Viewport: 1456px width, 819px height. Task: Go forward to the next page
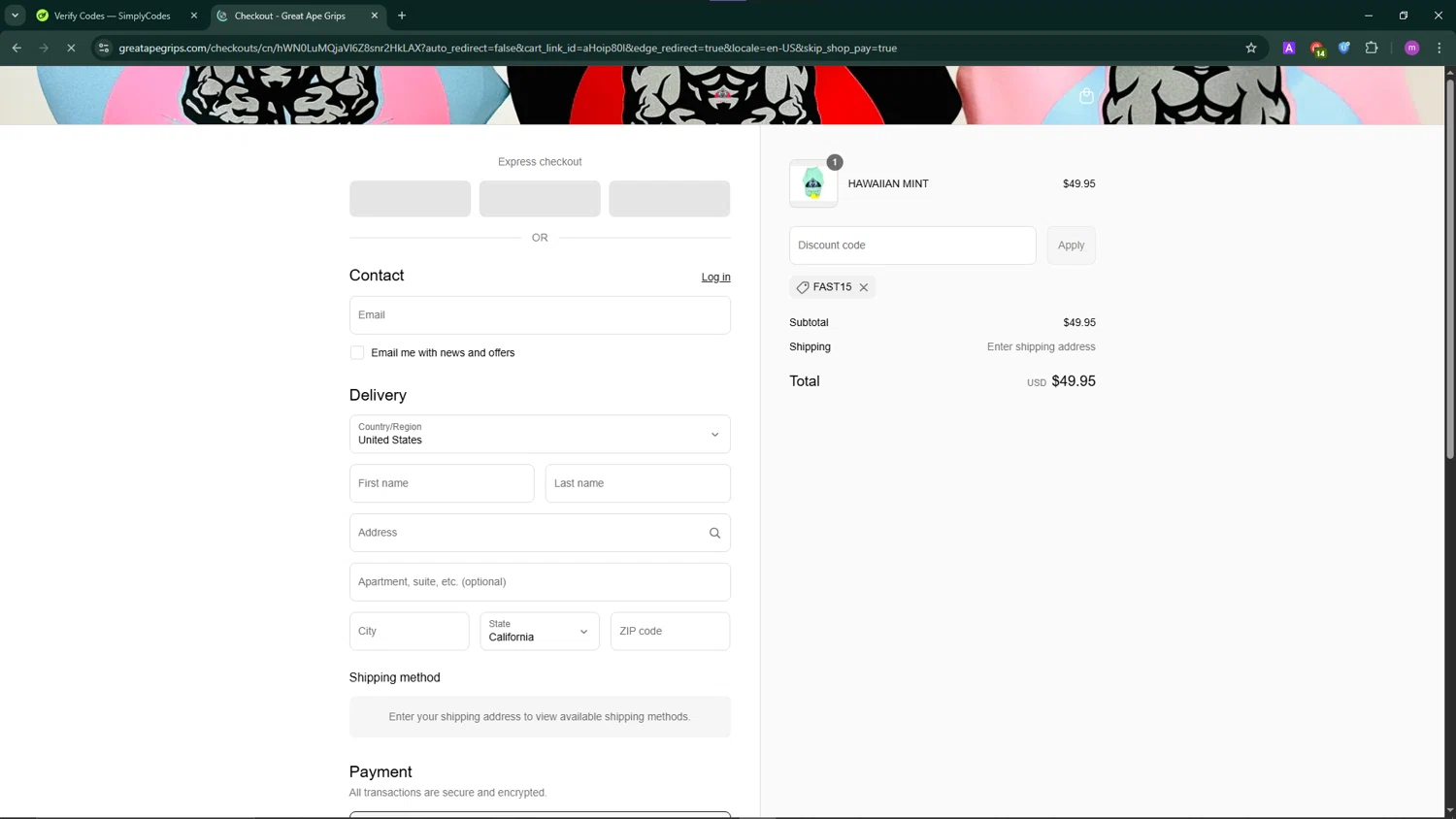pos(44,48)
